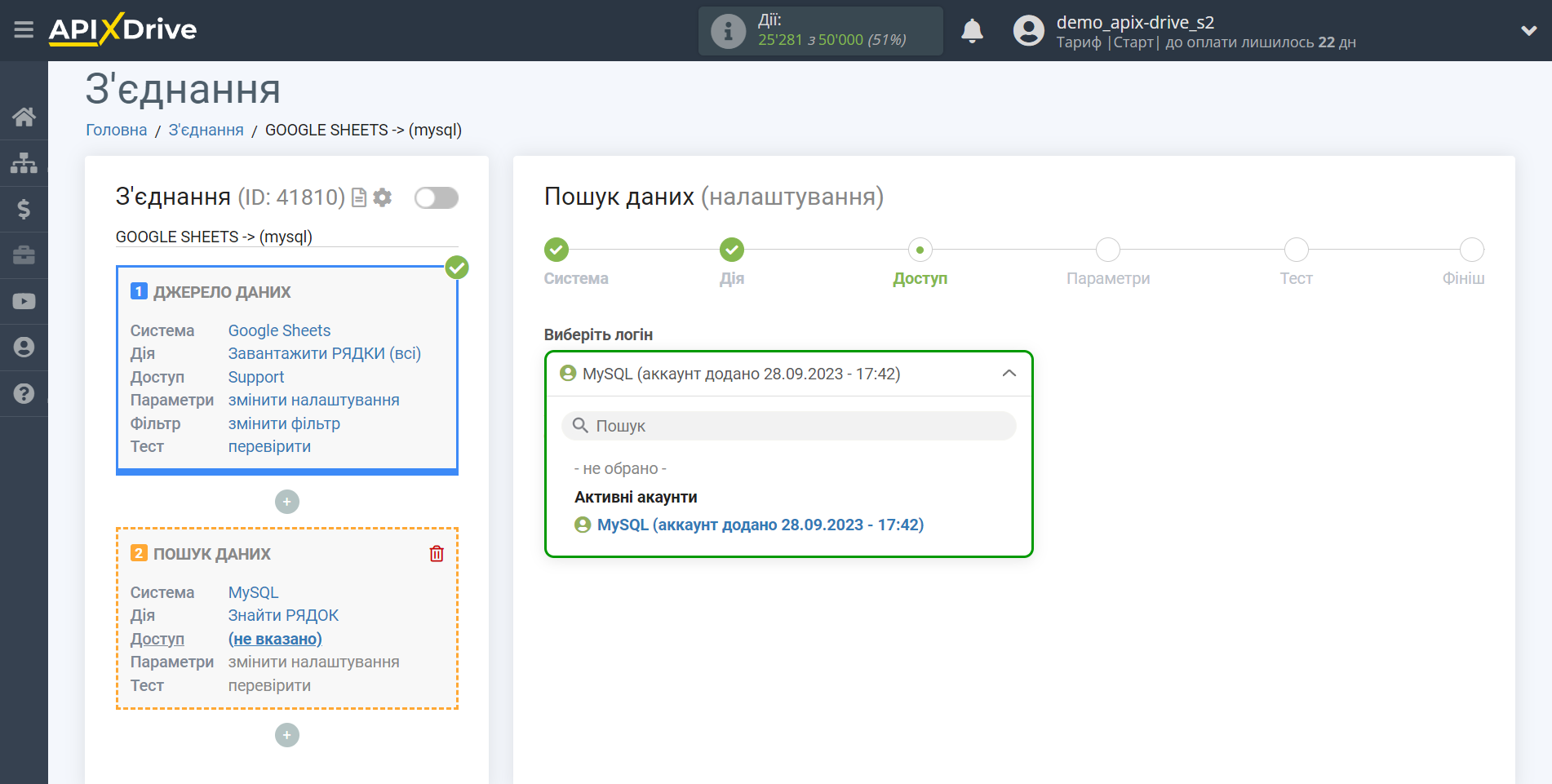Viewport: 1552px width, 784px height.
Task: Click the MySQL system link
Action: pos(253,592)
